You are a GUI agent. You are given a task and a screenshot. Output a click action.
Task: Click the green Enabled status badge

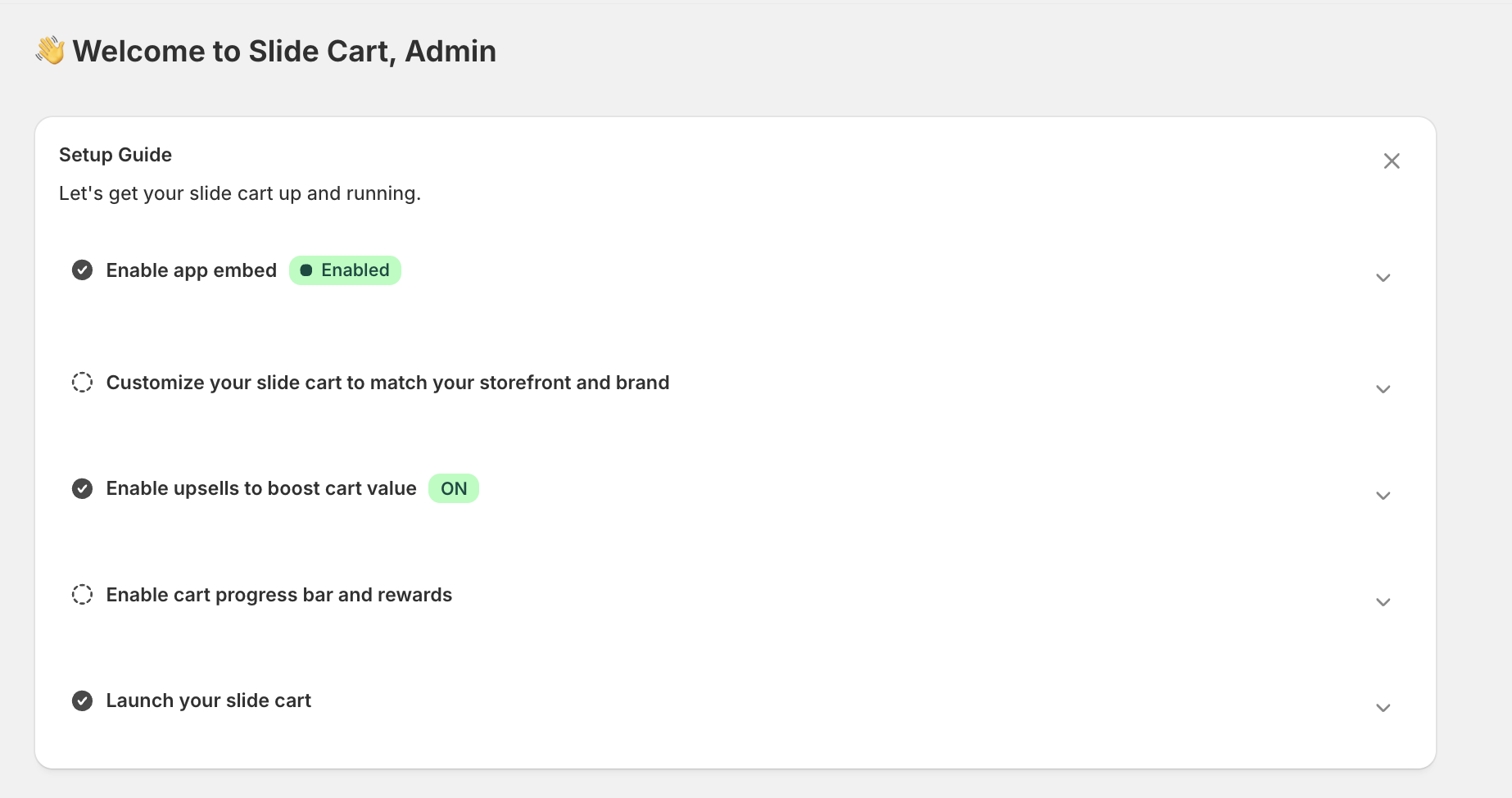tap(345, 270)
